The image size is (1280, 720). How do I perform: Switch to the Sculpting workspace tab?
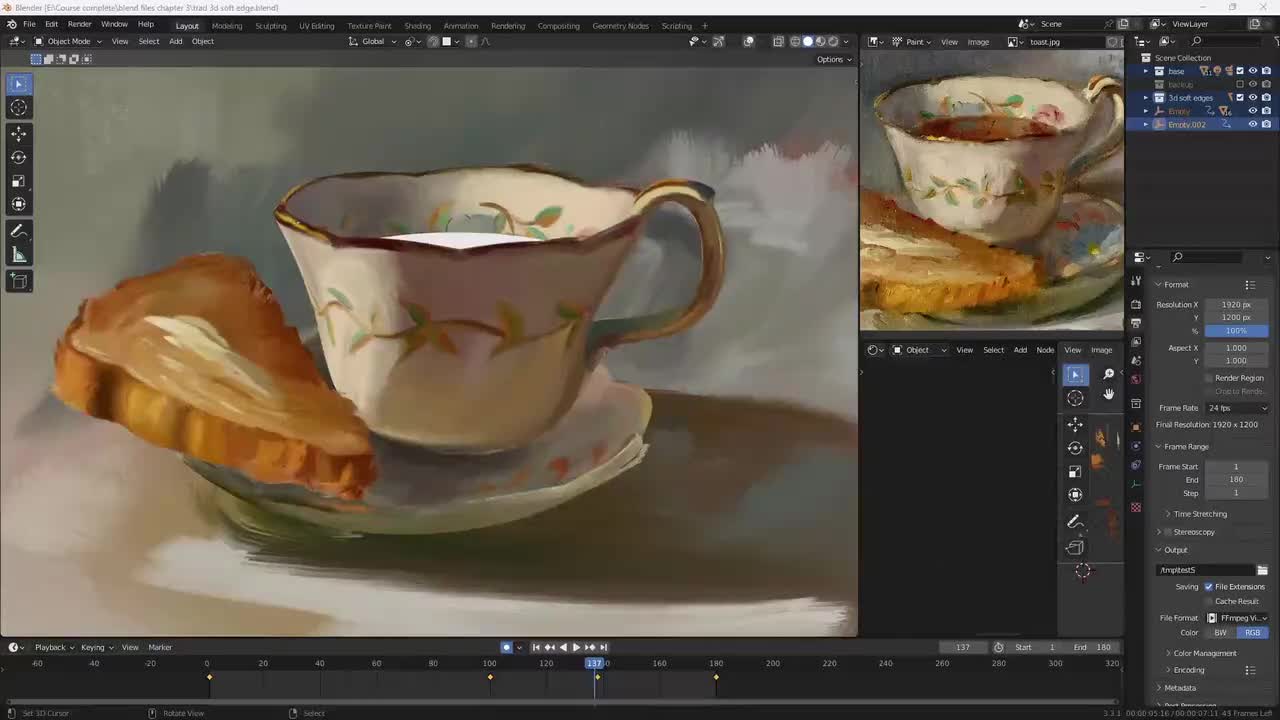[x=270, y=25]
